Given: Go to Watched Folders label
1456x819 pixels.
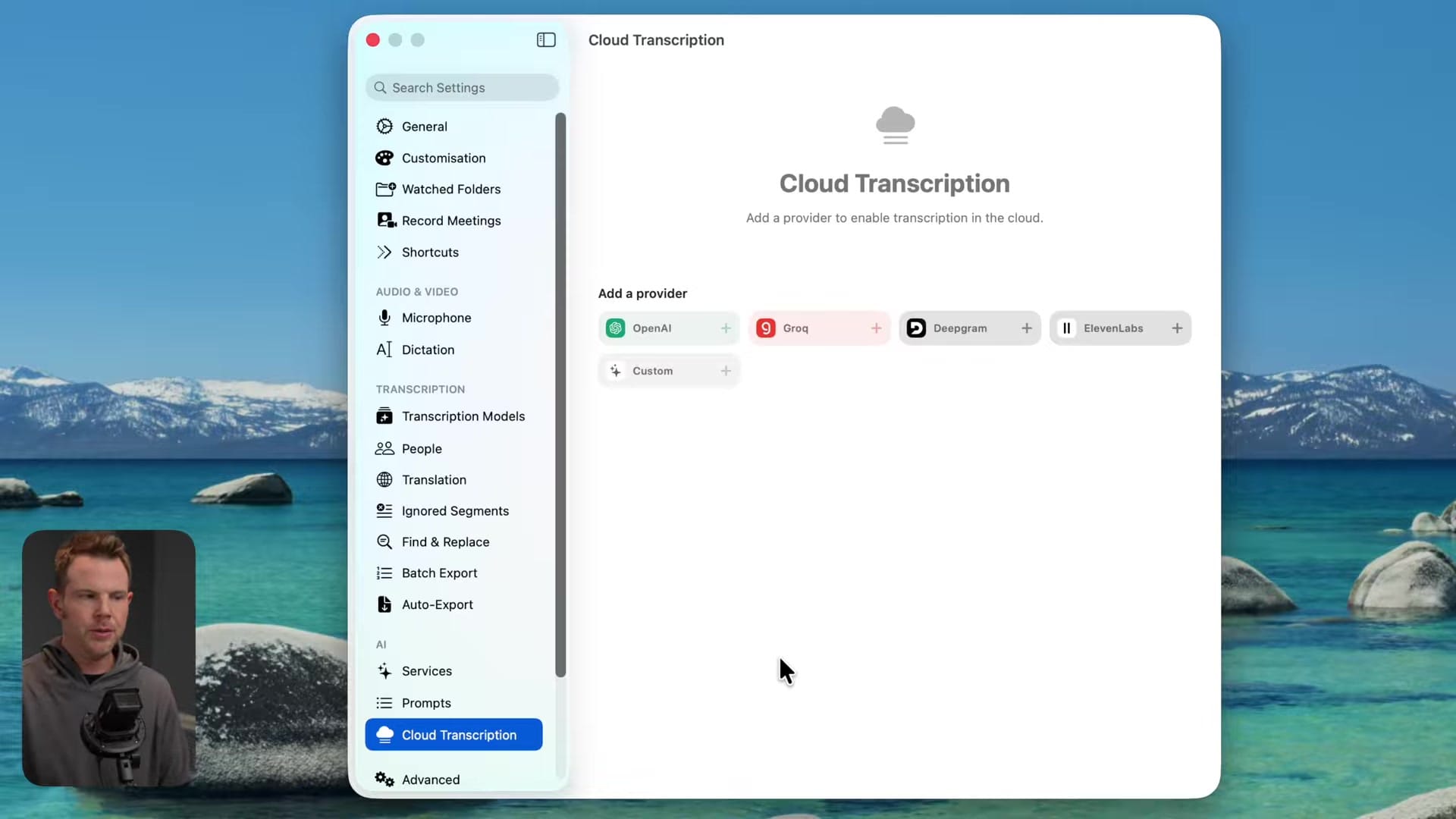Looking at the screenshot, I should [451, 189].
